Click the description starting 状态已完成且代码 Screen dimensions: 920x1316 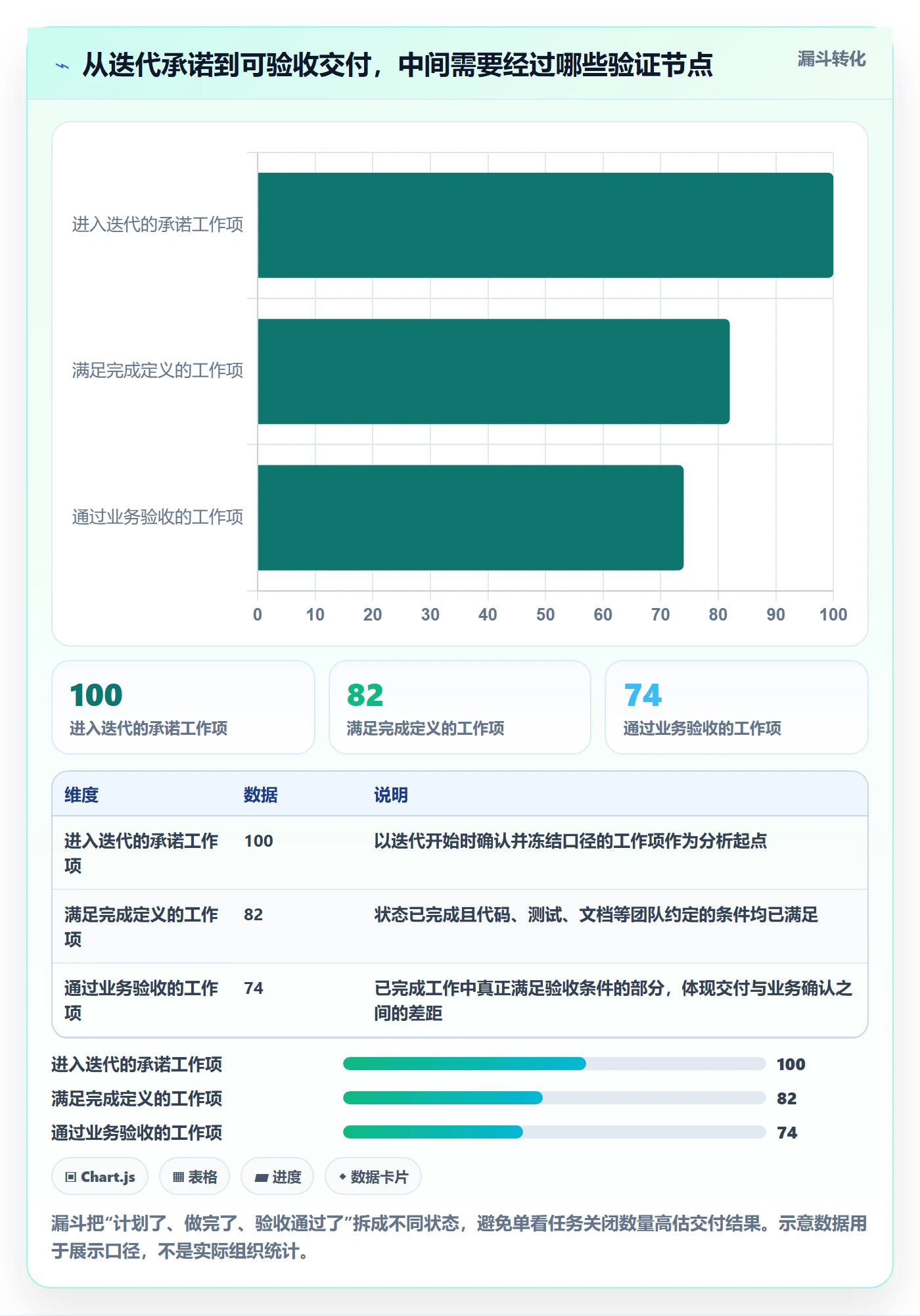(596, 914)
